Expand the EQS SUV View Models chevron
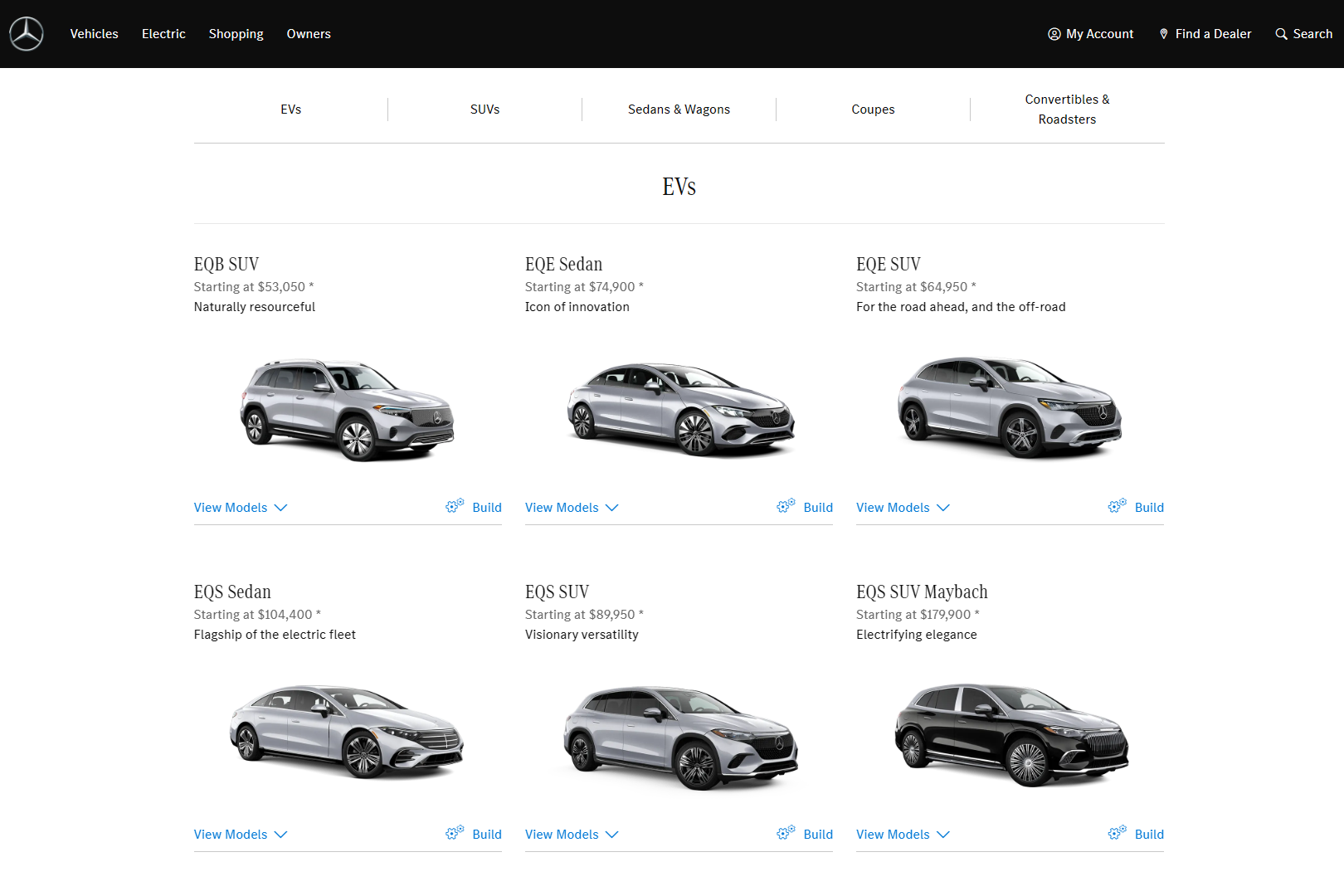This screenshot has height=896, width=1344. coord(612,835)
